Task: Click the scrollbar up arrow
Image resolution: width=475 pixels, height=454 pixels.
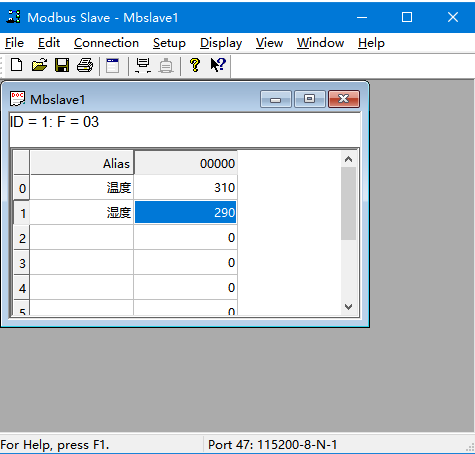Action: pos(348,159)
